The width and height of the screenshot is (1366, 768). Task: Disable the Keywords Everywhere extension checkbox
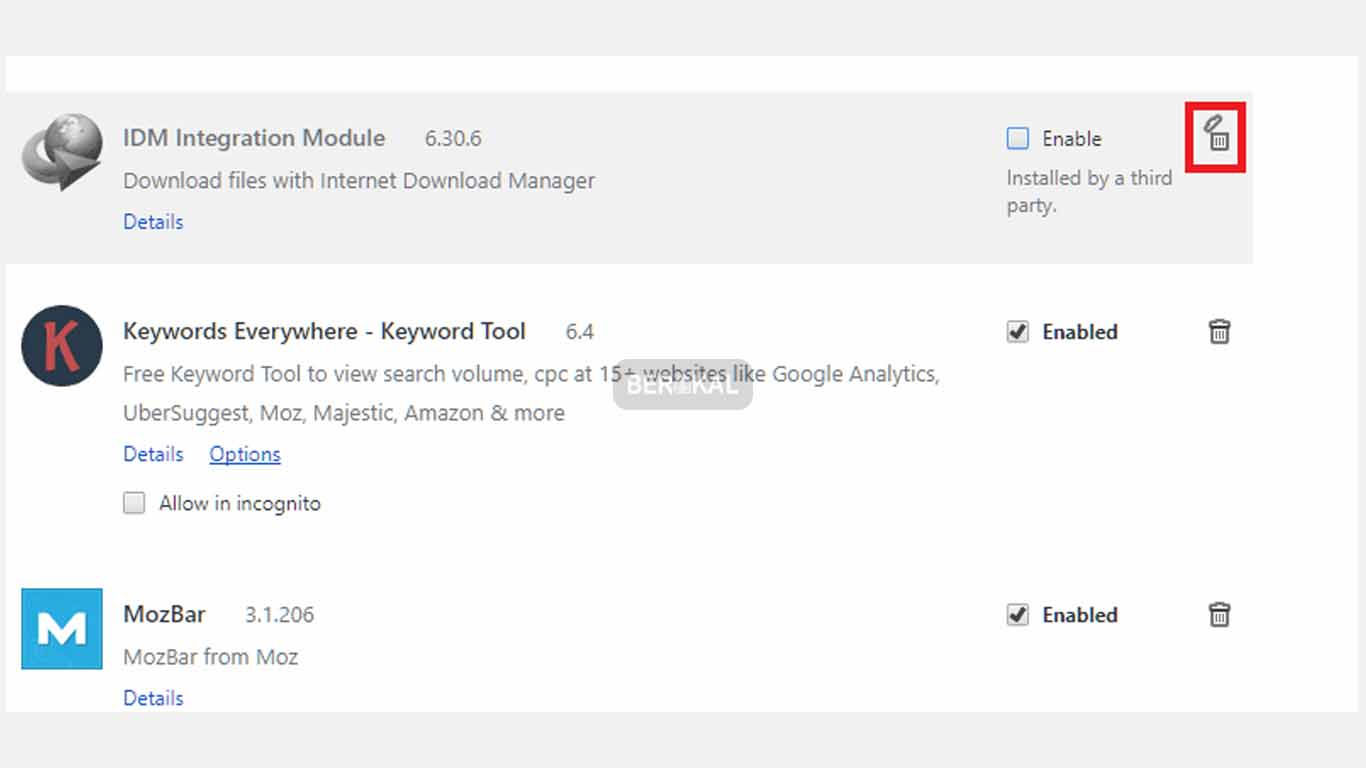point(1018,332)
